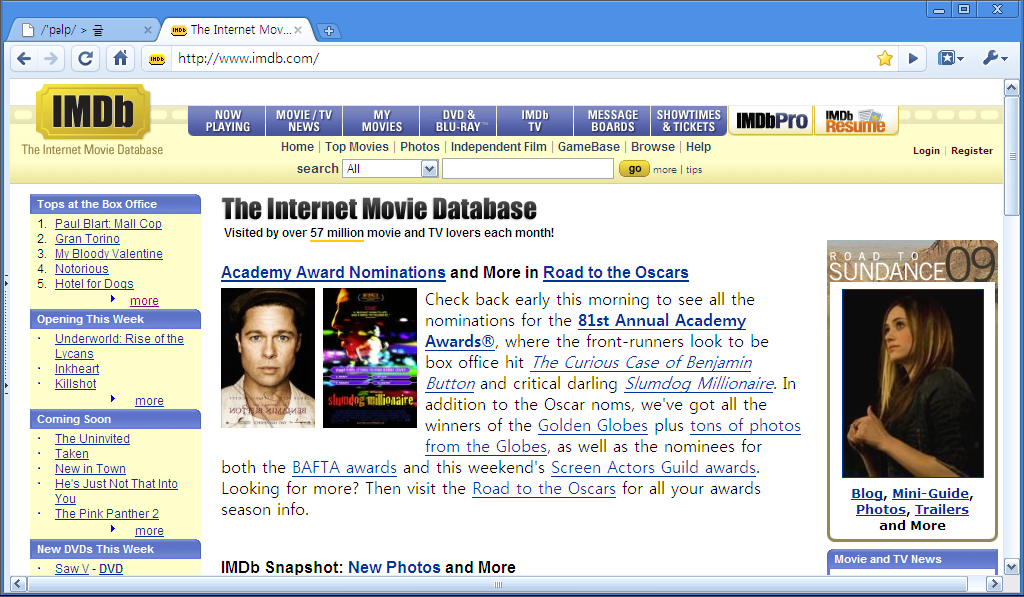This screenshot has height=597, width=1024.
Task: Reload the page with the refresh icon
Action: (86, 59)
